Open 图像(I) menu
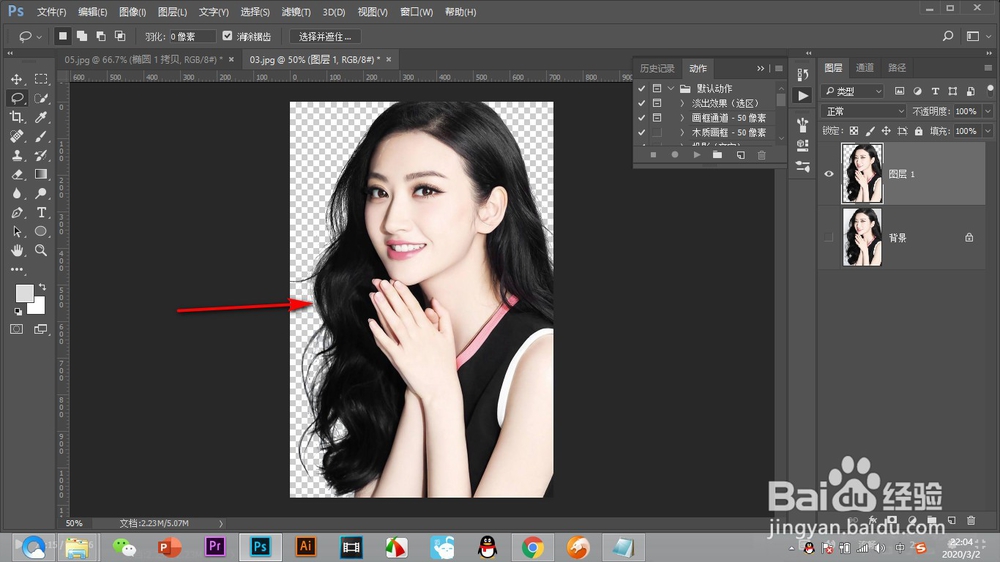Screen dimensions: 1000x562 133,12
